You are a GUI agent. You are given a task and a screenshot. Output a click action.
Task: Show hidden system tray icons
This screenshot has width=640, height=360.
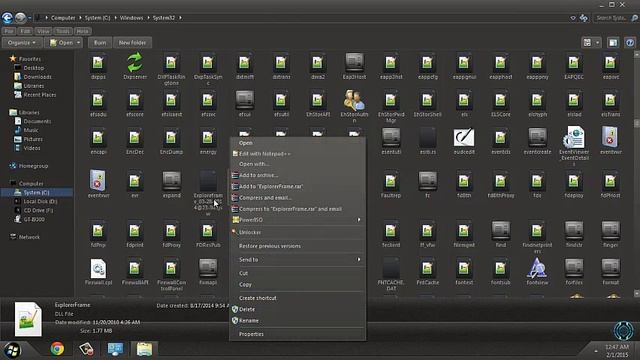[596, 351]
